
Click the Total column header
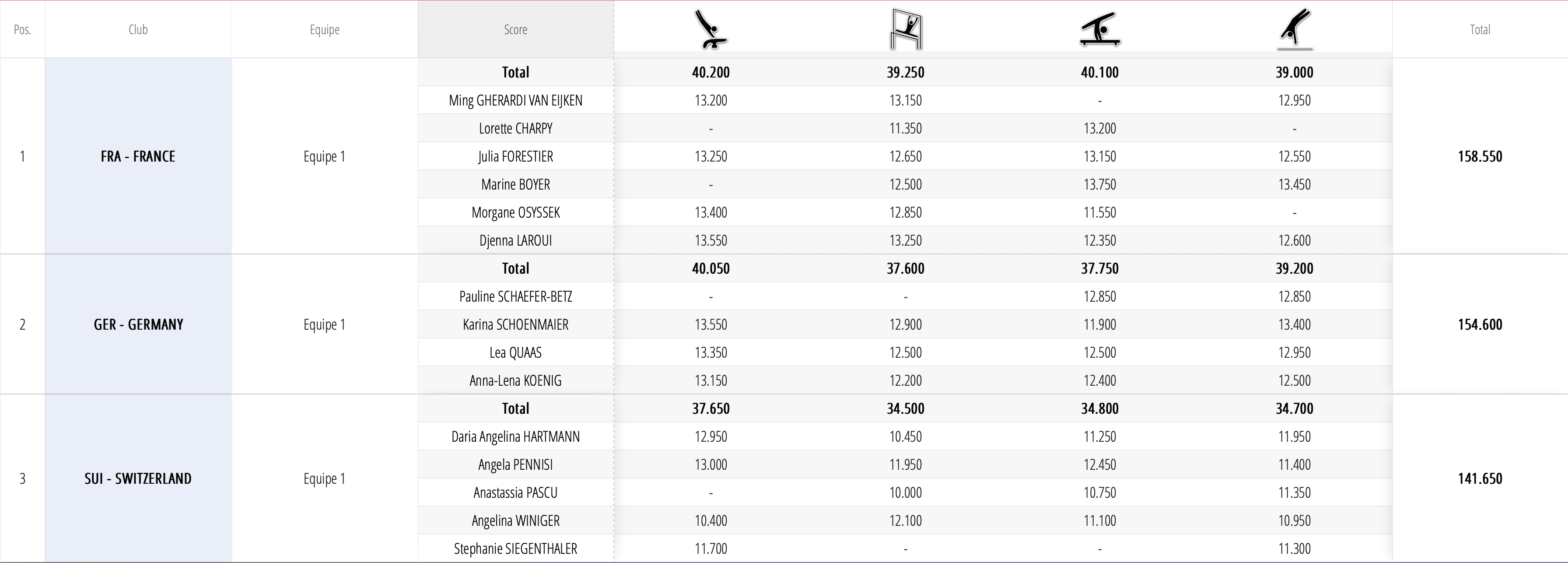click(1479, 29)
